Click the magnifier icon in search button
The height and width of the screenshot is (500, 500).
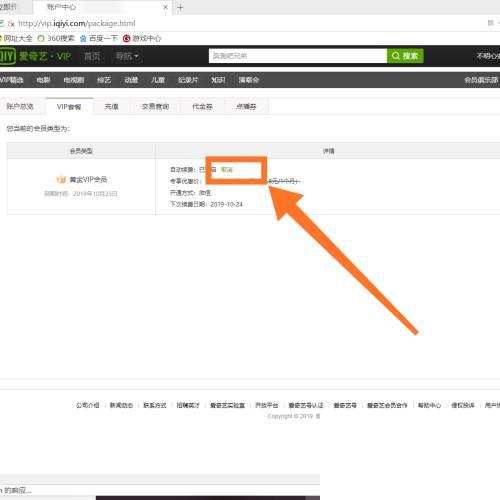point(396,56)
